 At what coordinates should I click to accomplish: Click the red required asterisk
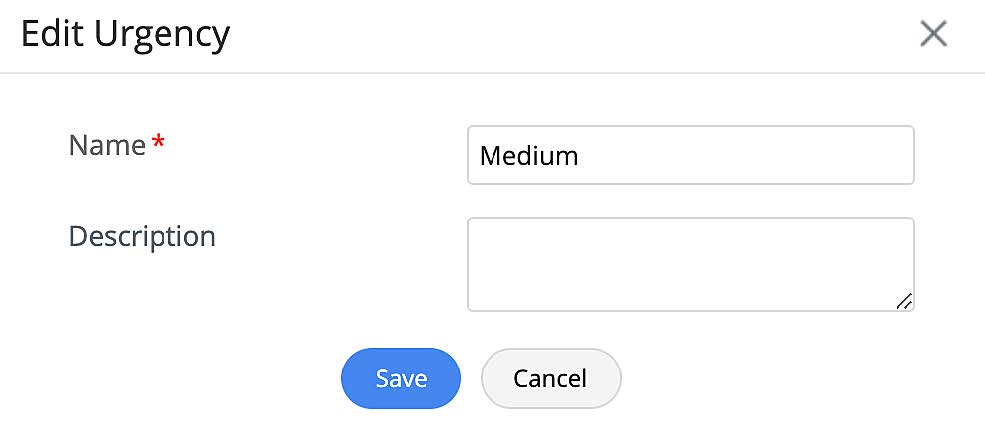[x=158, y=146]
